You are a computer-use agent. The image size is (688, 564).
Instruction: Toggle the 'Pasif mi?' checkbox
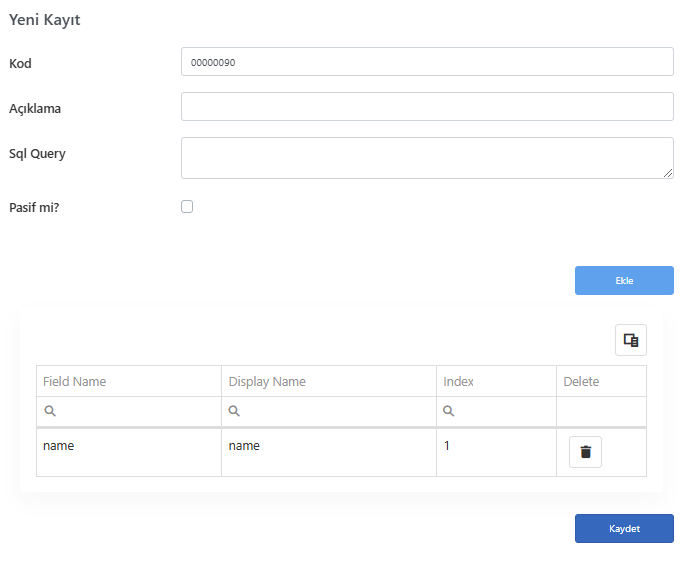187,206
